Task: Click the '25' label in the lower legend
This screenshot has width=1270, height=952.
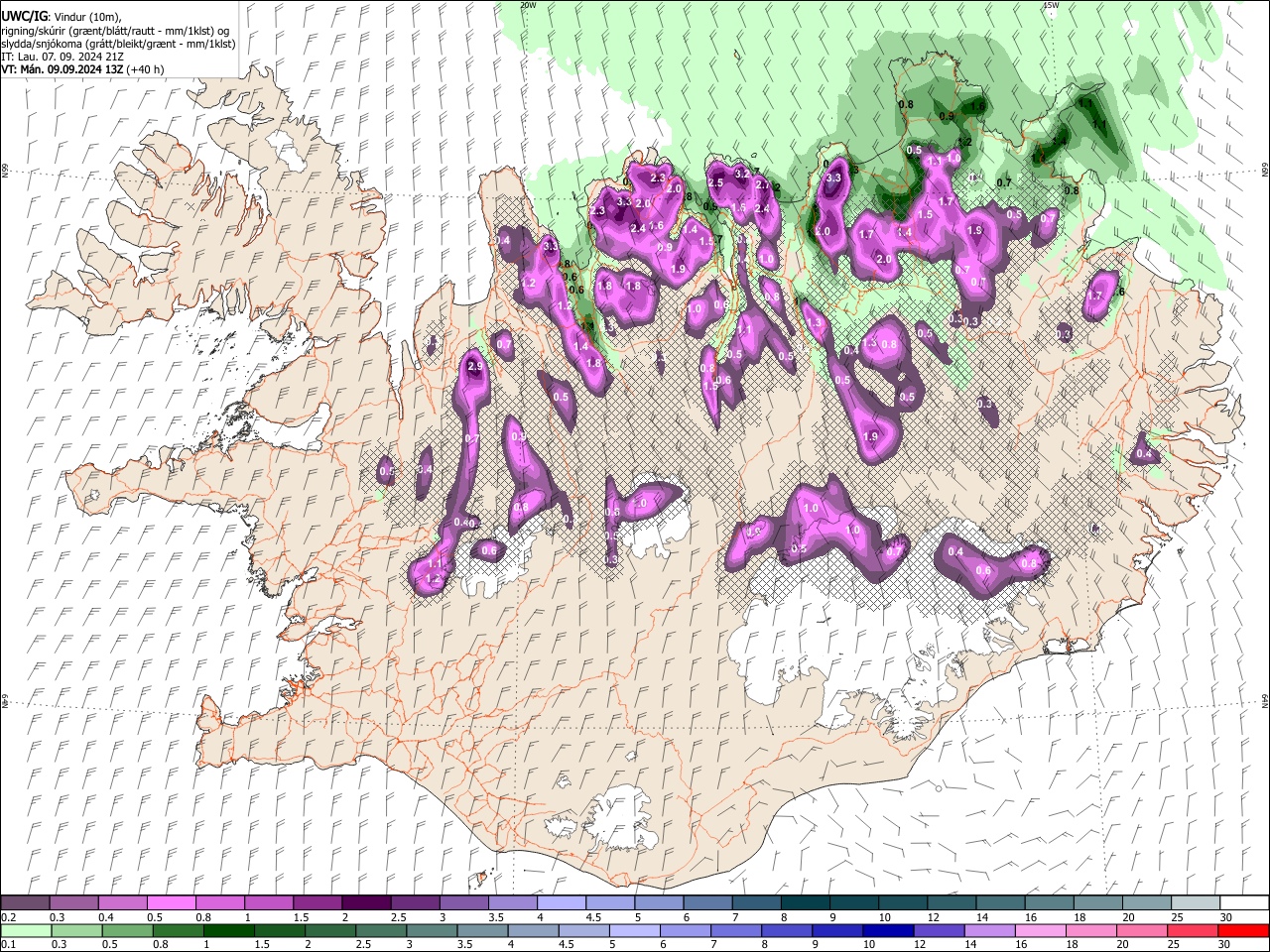Action: (1174, 944)
